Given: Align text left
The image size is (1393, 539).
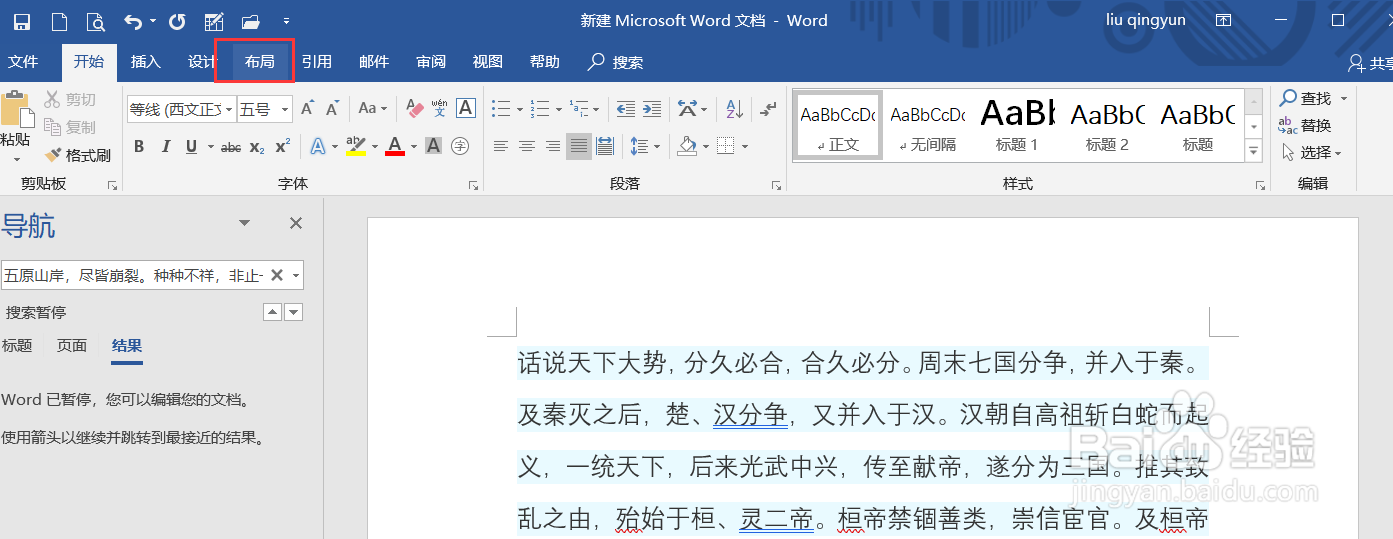Looking at the screenshot, I should [x=501, y=147].
